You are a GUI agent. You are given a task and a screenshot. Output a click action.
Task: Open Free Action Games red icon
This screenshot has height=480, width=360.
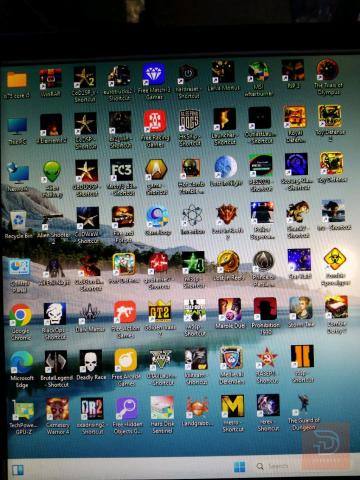(125, 311)
